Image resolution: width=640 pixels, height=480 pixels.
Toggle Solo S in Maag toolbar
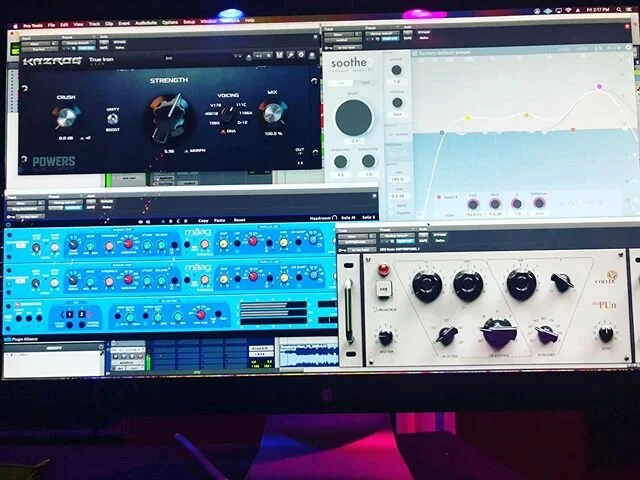368,217
